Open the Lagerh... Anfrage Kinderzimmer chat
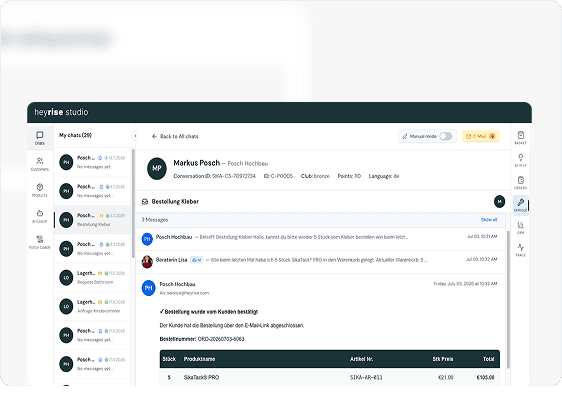Screen dimensions: 562x403 coord(92,306)
